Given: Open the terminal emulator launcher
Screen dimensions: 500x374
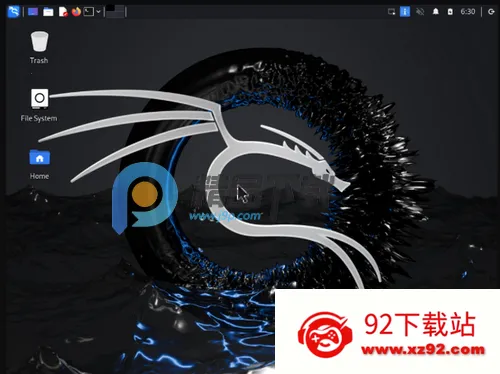Looking at the screenshot, I should [x=88, y=12].
